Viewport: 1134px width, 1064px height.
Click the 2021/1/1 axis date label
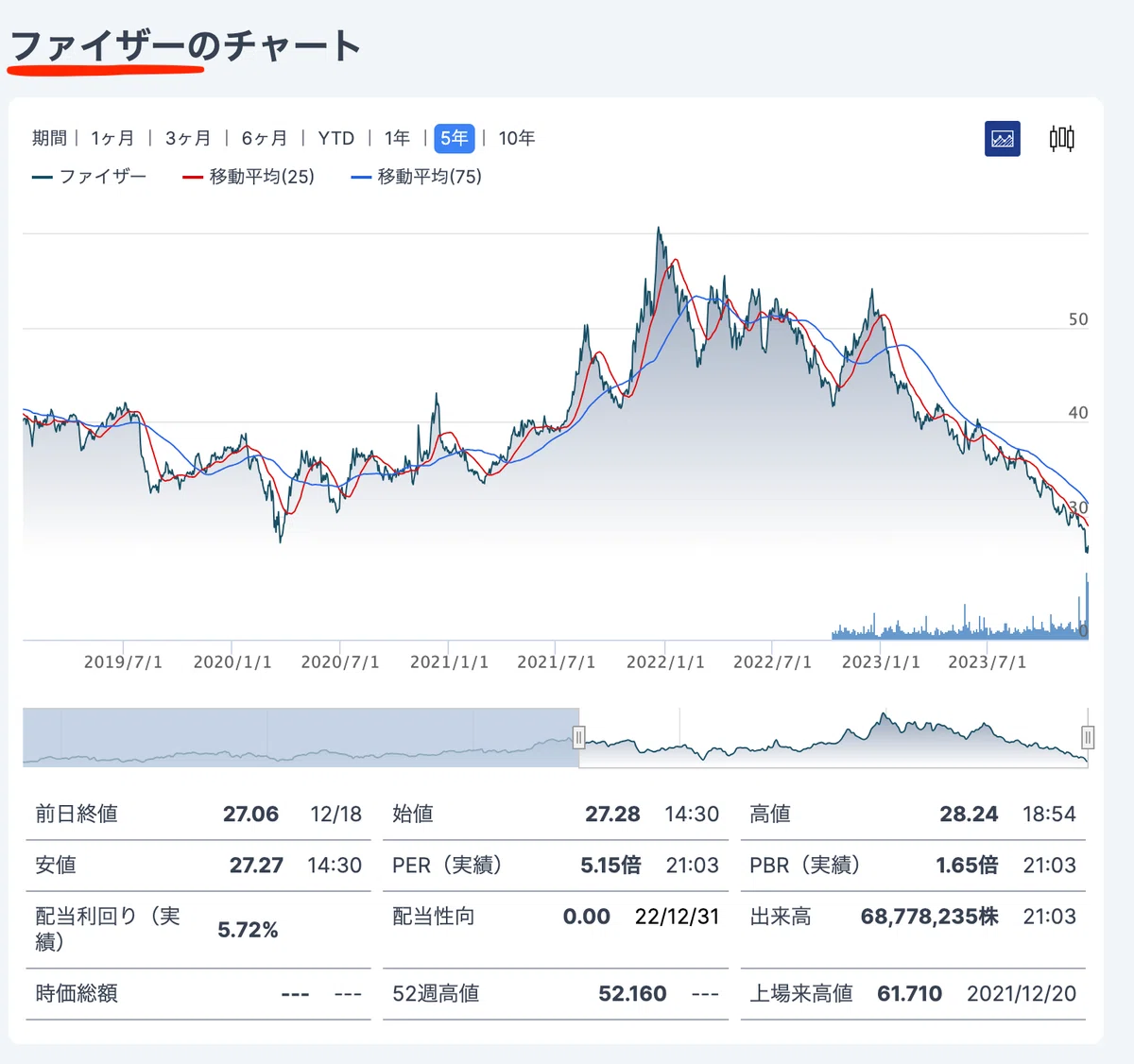449,662
